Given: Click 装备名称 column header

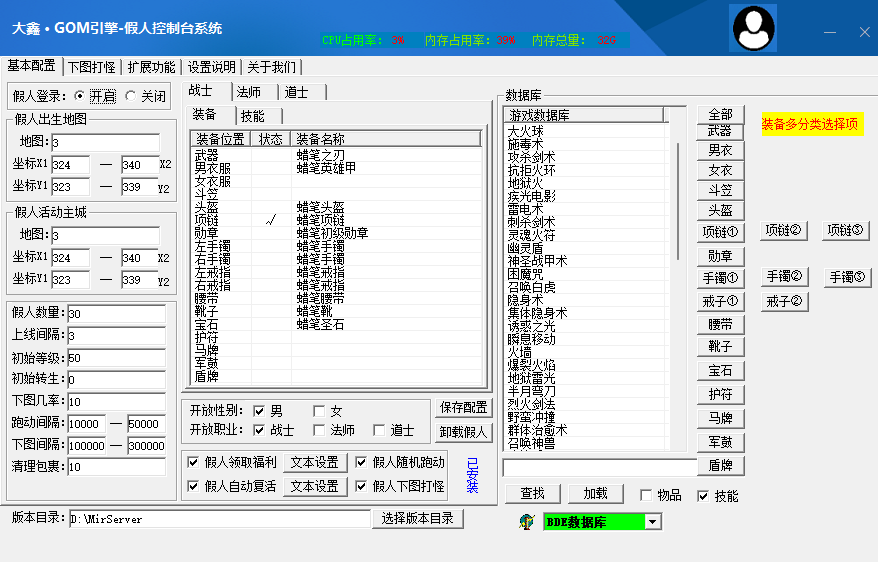Looking at the screenshot, I should [x=386, y=139].
